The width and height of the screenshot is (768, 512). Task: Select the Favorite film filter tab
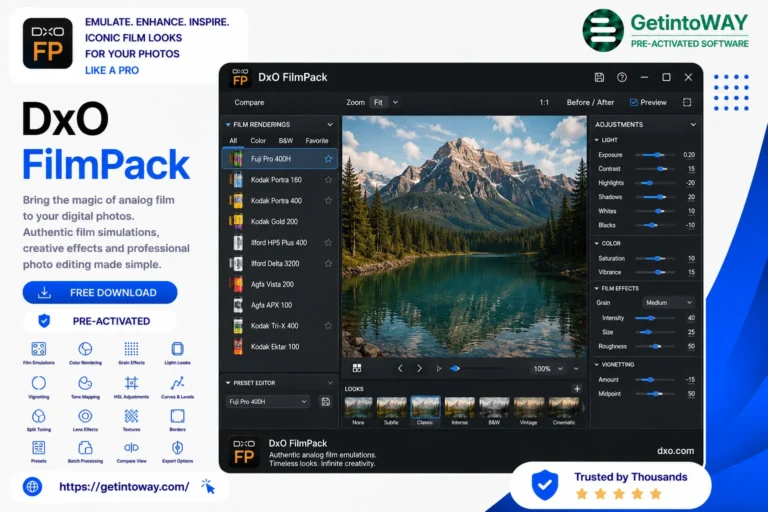[317, 141]
